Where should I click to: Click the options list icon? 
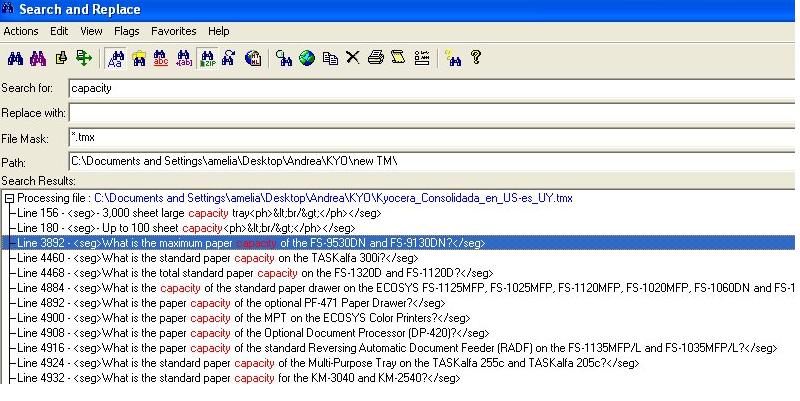[422, 58]
